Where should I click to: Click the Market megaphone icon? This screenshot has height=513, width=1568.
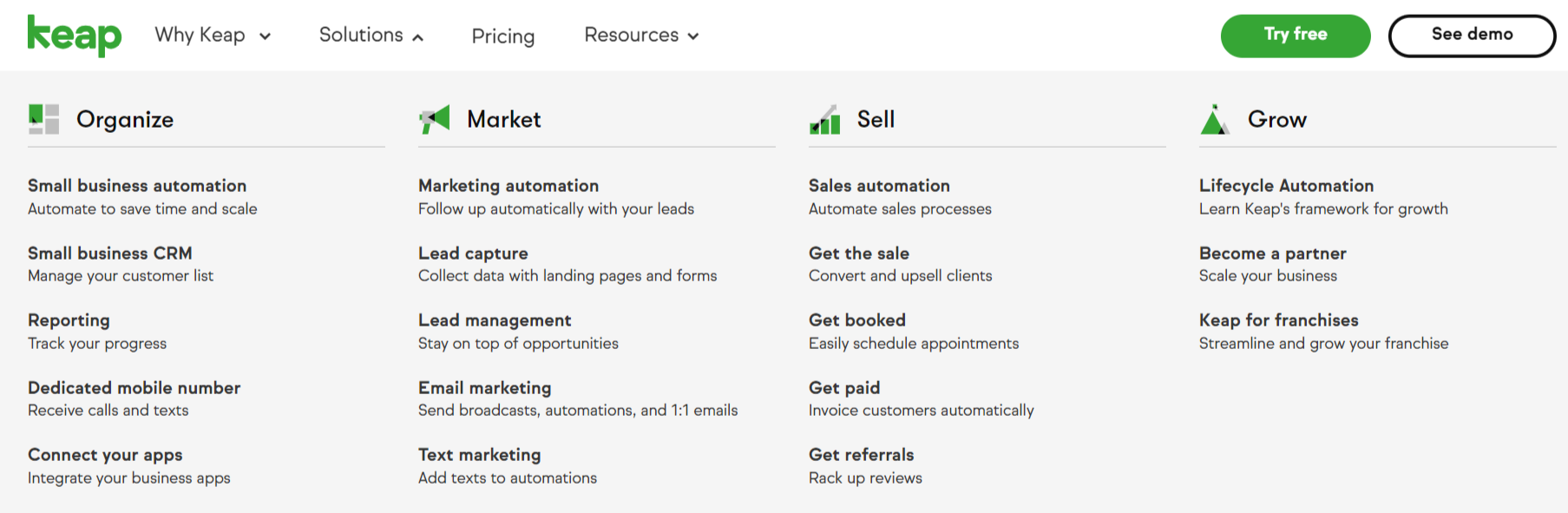[434, 119]
